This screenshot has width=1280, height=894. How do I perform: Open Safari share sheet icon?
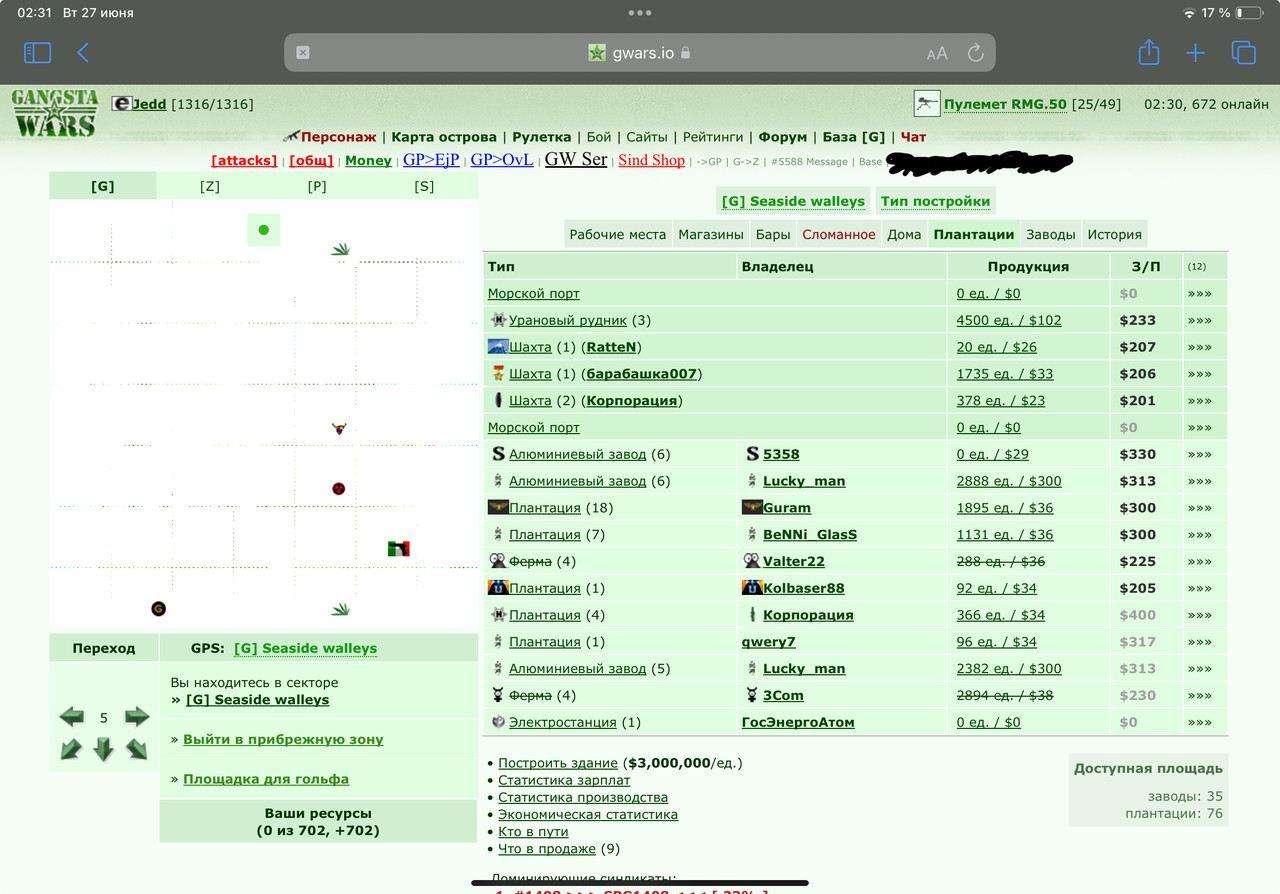tap(1149, 52)
